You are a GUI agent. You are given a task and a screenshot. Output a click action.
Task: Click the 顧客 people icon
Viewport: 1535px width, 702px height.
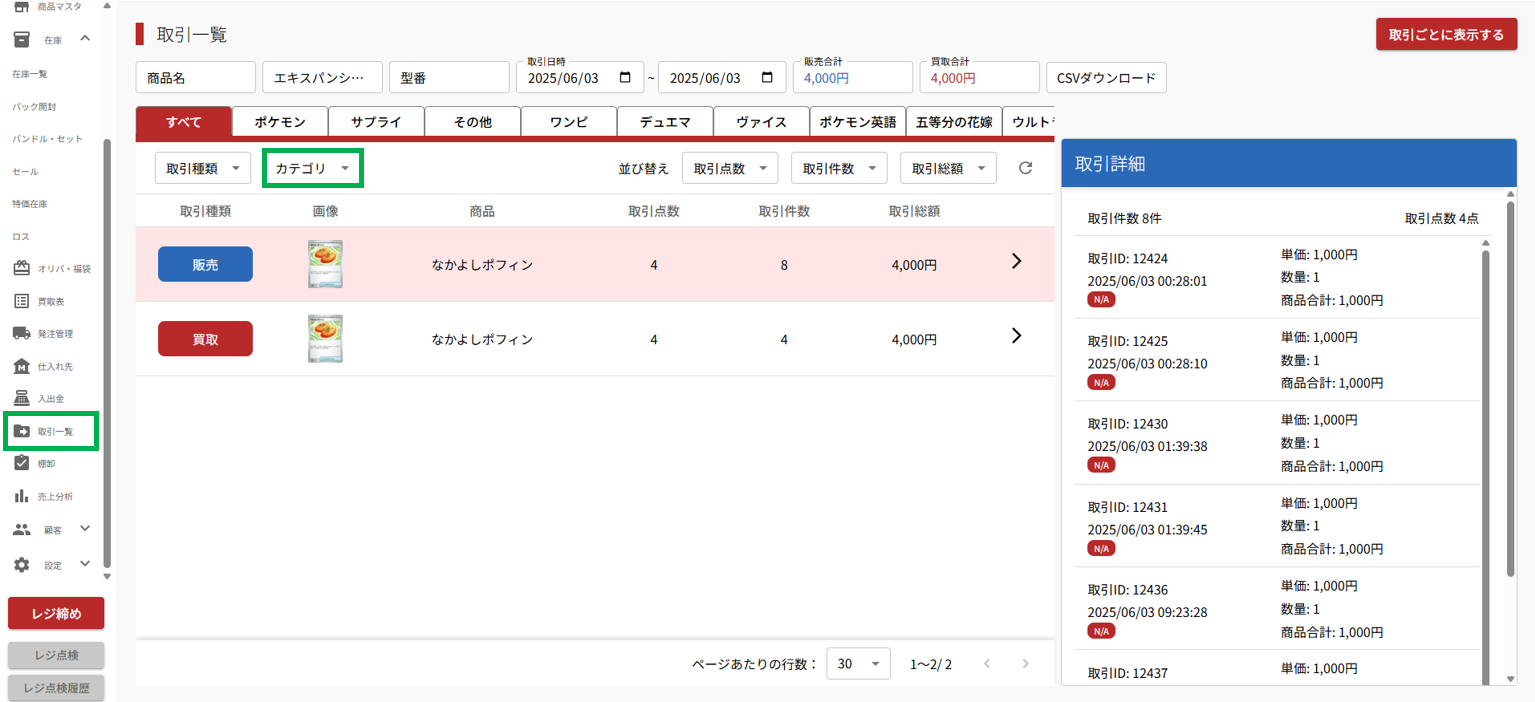21,529
